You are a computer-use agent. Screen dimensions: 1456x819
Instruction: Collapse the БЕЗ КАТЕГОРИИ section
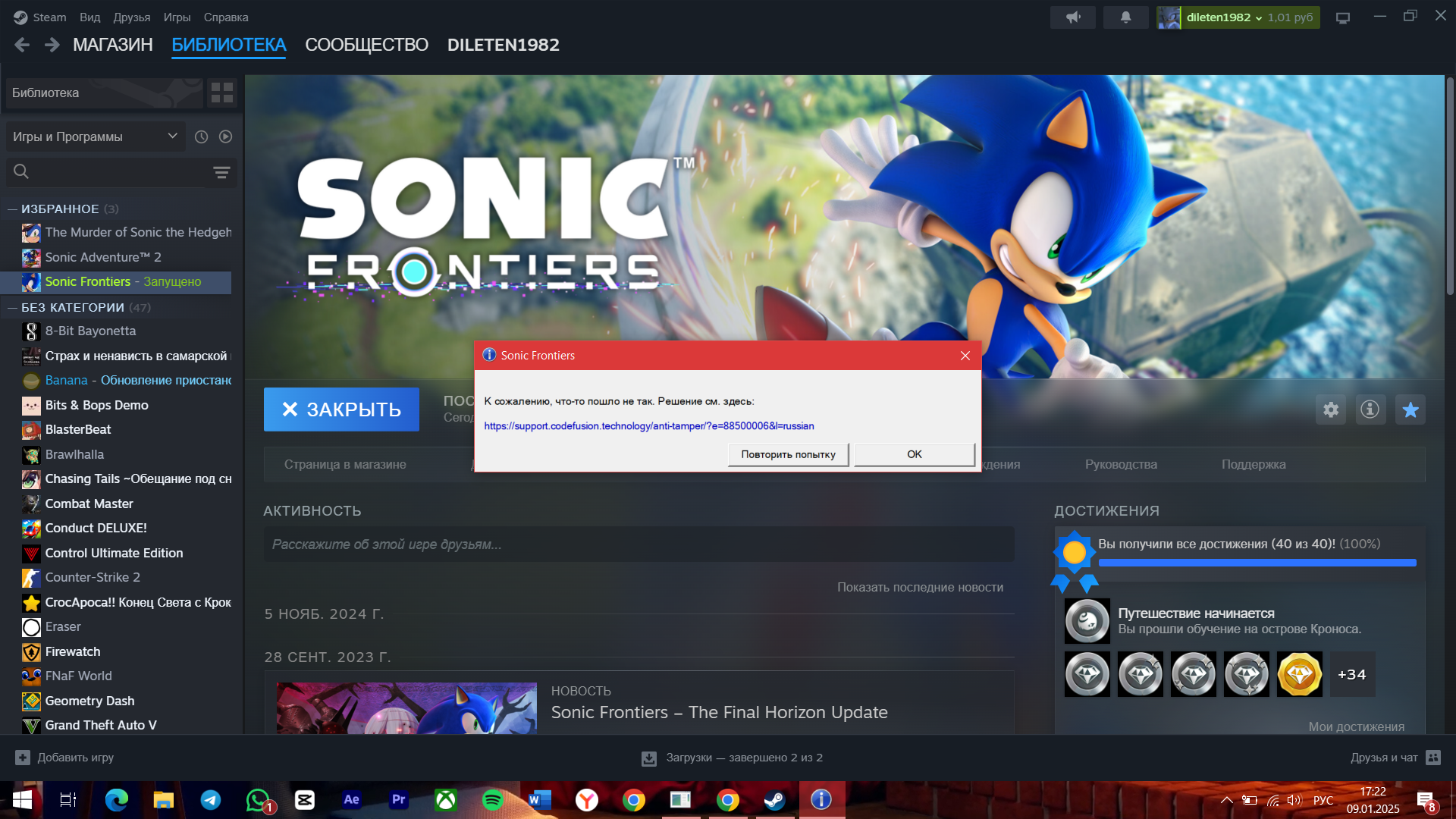pyautogui.click(x=13, y=308)
